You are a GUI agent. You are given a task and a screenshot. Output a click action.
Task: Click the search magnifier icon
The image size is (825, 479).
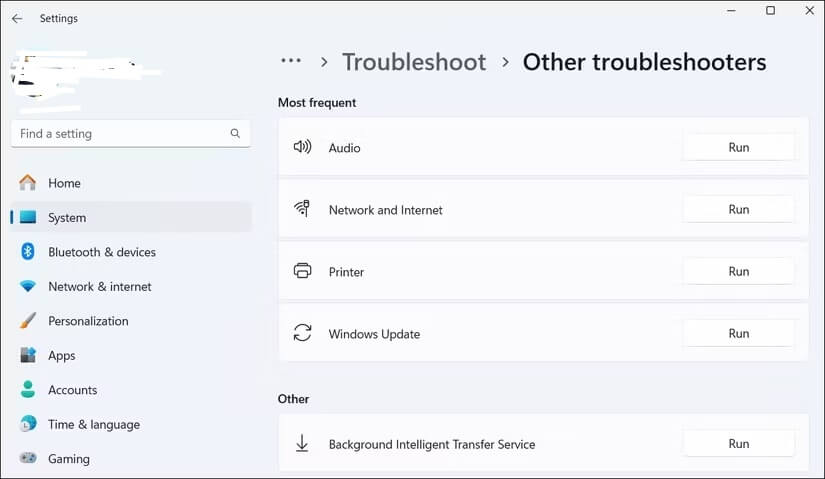coord(235,134)
